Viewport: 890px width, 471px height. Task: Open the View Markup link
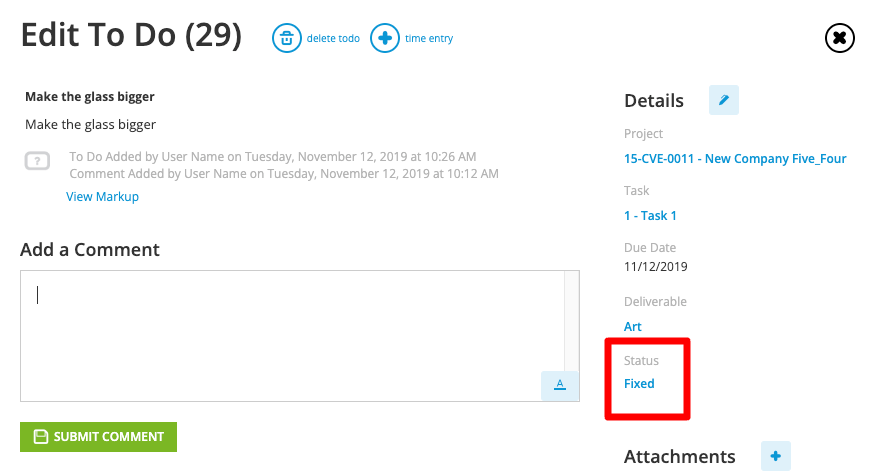(x=102, y=196)
